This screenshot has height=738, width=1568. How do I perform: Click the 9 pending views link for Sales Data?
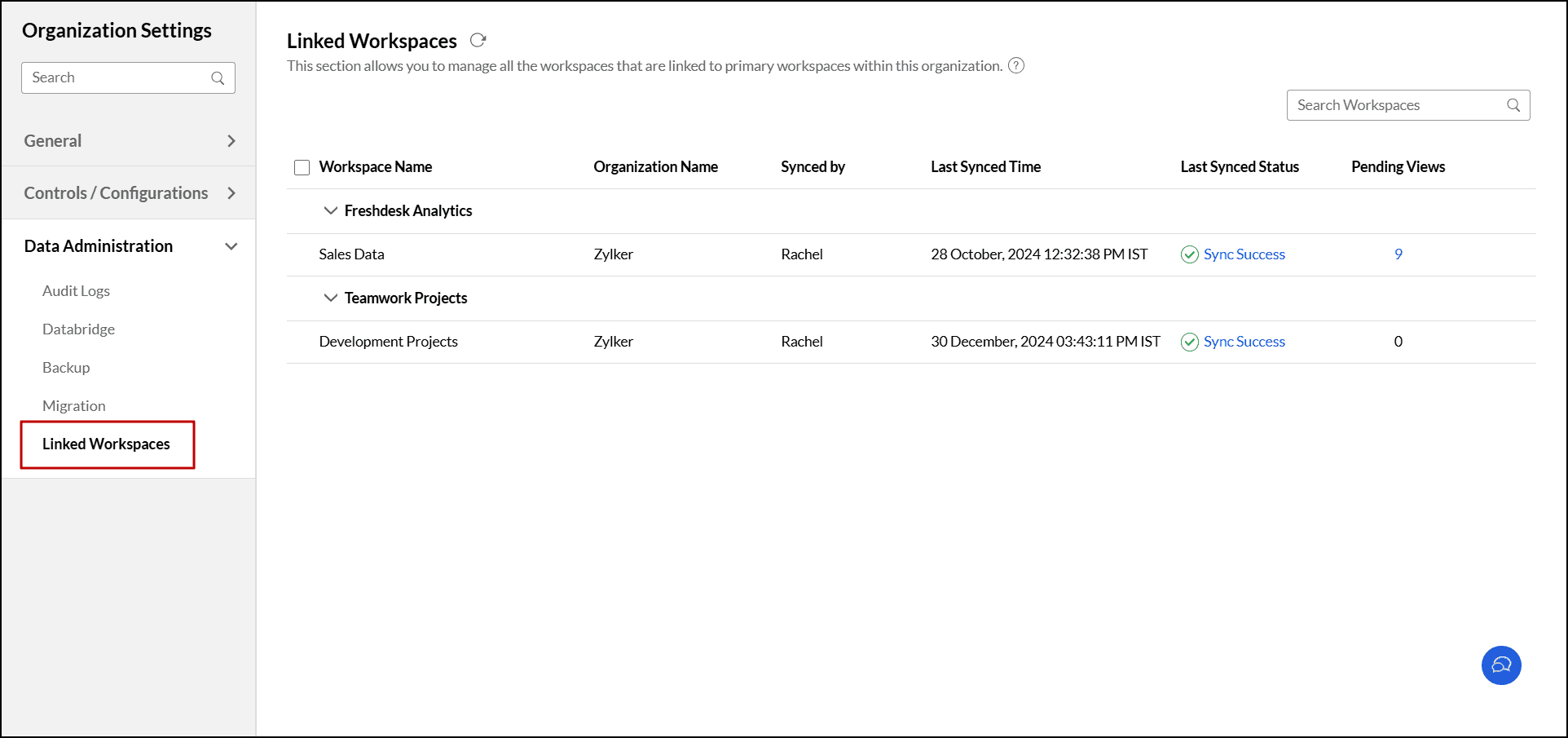[x=1398, y=254]
